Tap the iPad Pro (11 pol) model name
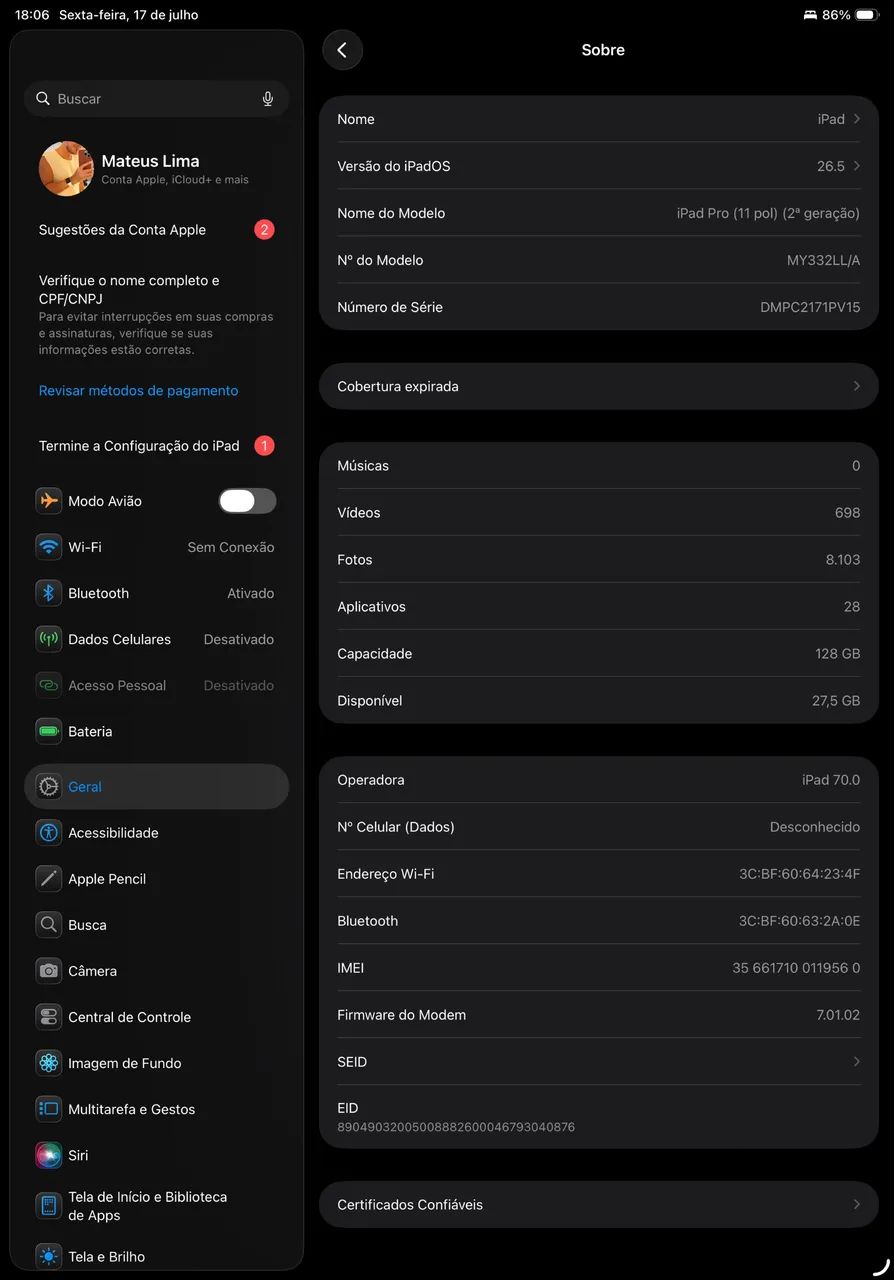Viewport: 894px width, 1280px height. (x=768, y=213)
